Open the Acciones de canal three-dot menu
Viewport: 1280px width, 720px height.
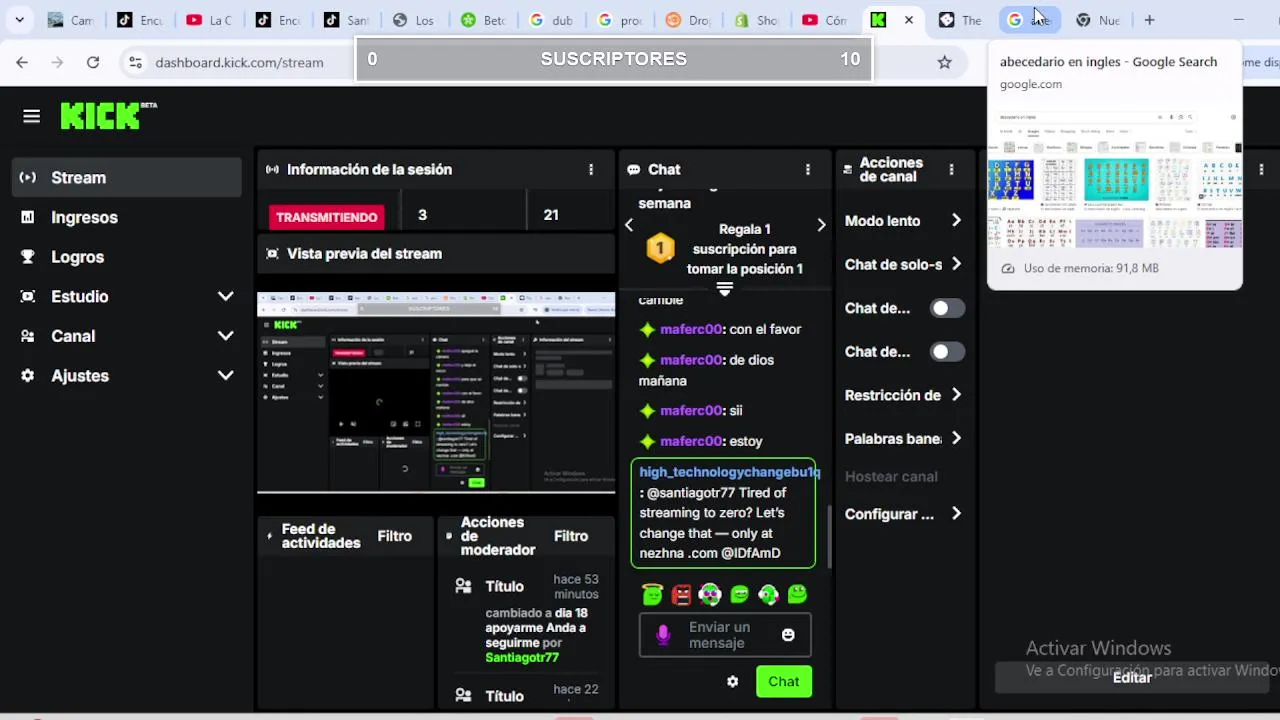tap(951, 170)
